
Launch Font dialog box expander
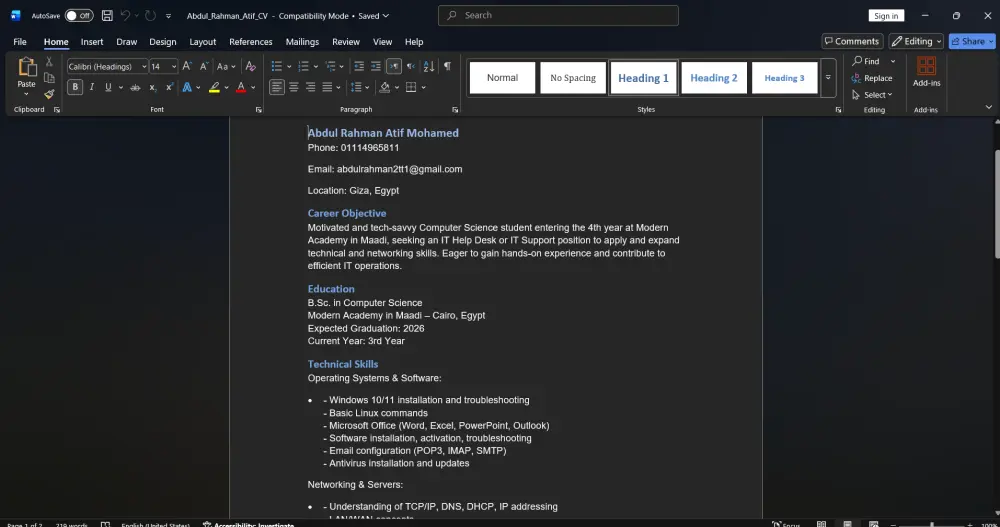tap(258, 110)
